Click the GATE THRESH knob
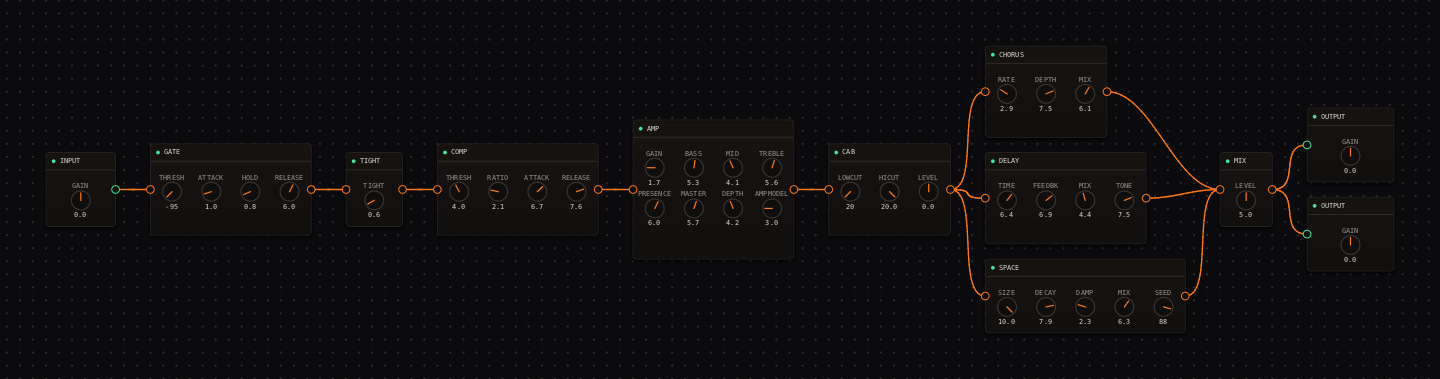 tap(172, 191)
